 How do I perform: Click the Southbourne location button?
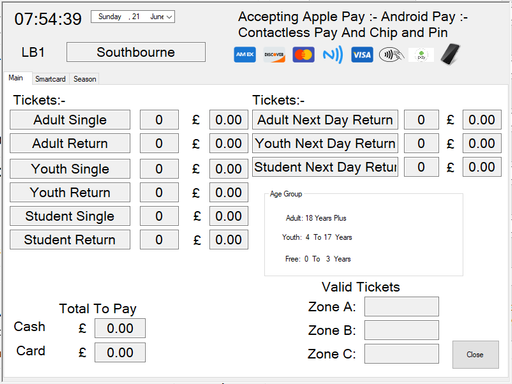coord(136,52)
